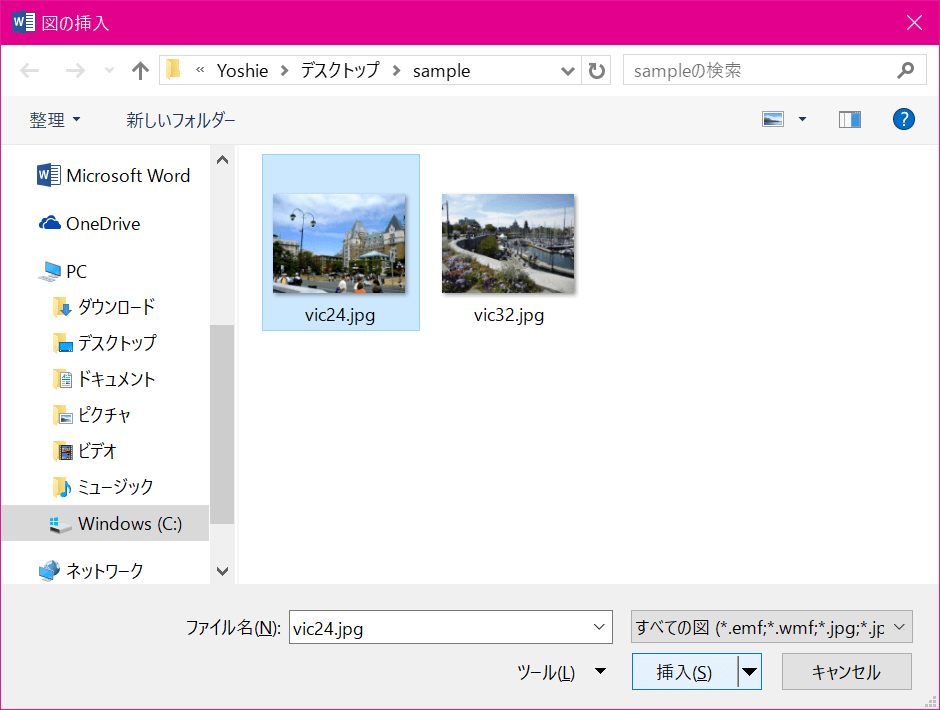Click the ドキュメント folder icon
Viewport: 940px width, 710px height.
62,379
